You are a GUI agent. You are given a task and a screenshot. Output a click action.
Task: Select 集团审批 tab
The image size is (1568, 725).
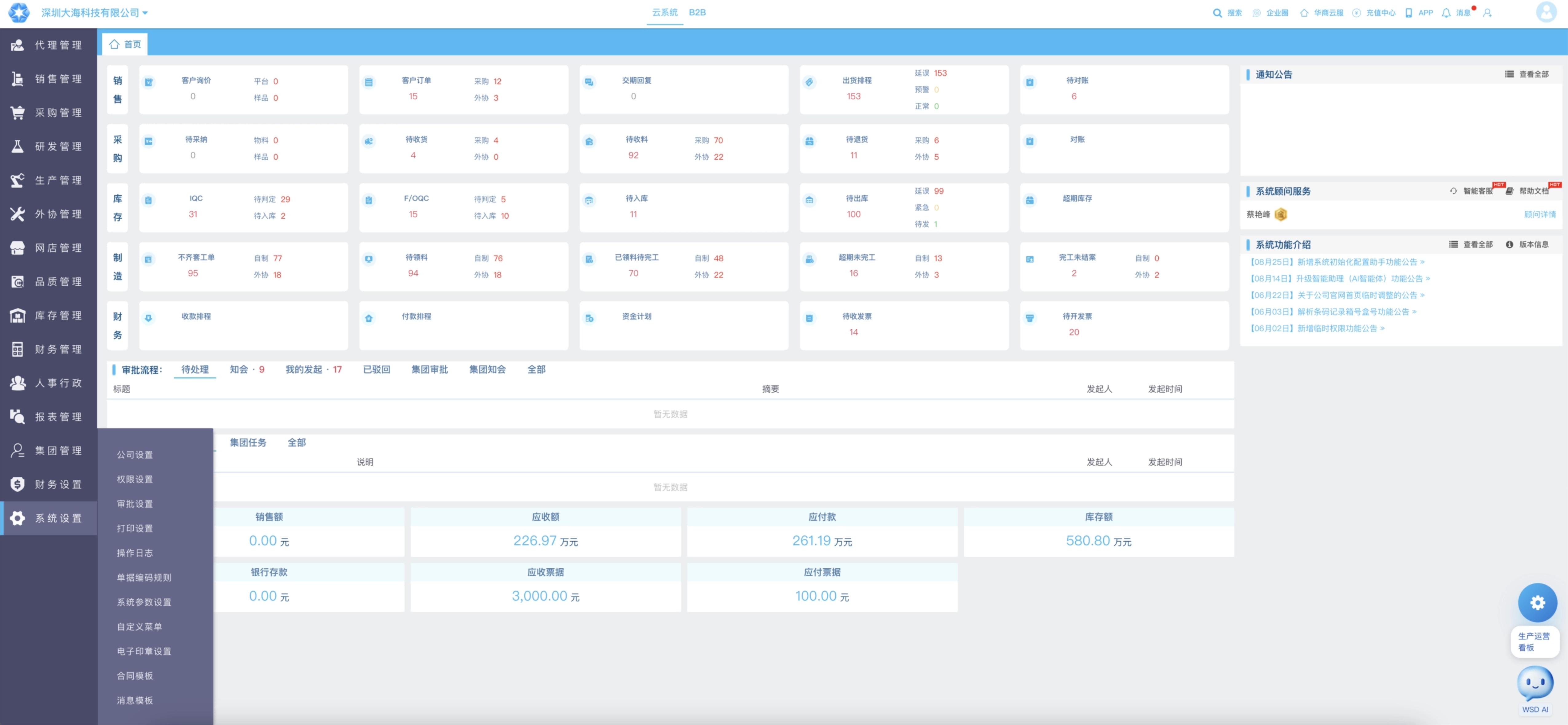point(429,369)
